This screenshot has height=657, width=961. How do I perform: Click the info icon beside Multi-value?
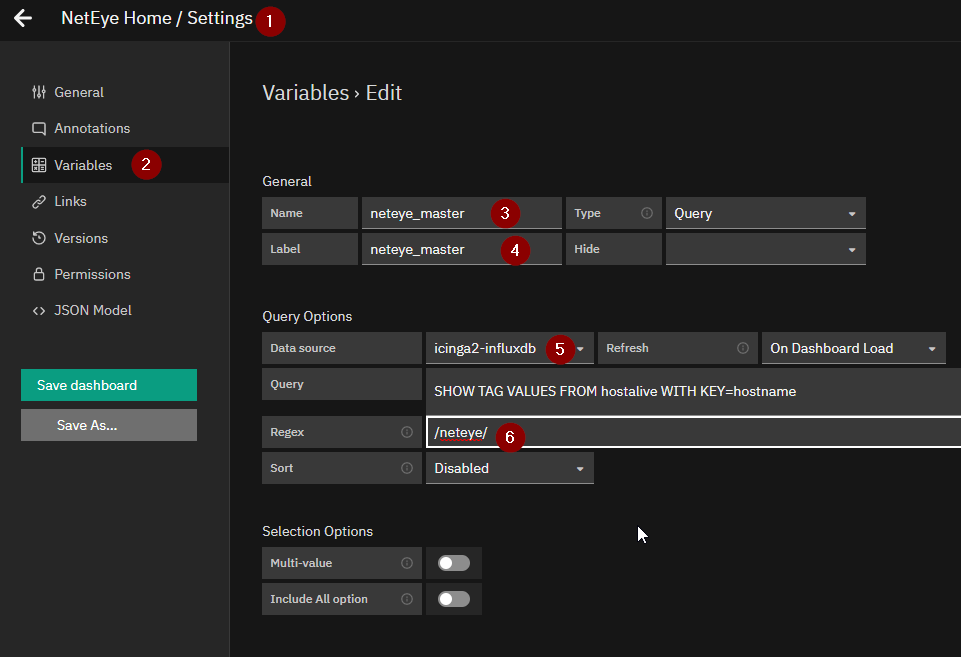click(407, 563)
